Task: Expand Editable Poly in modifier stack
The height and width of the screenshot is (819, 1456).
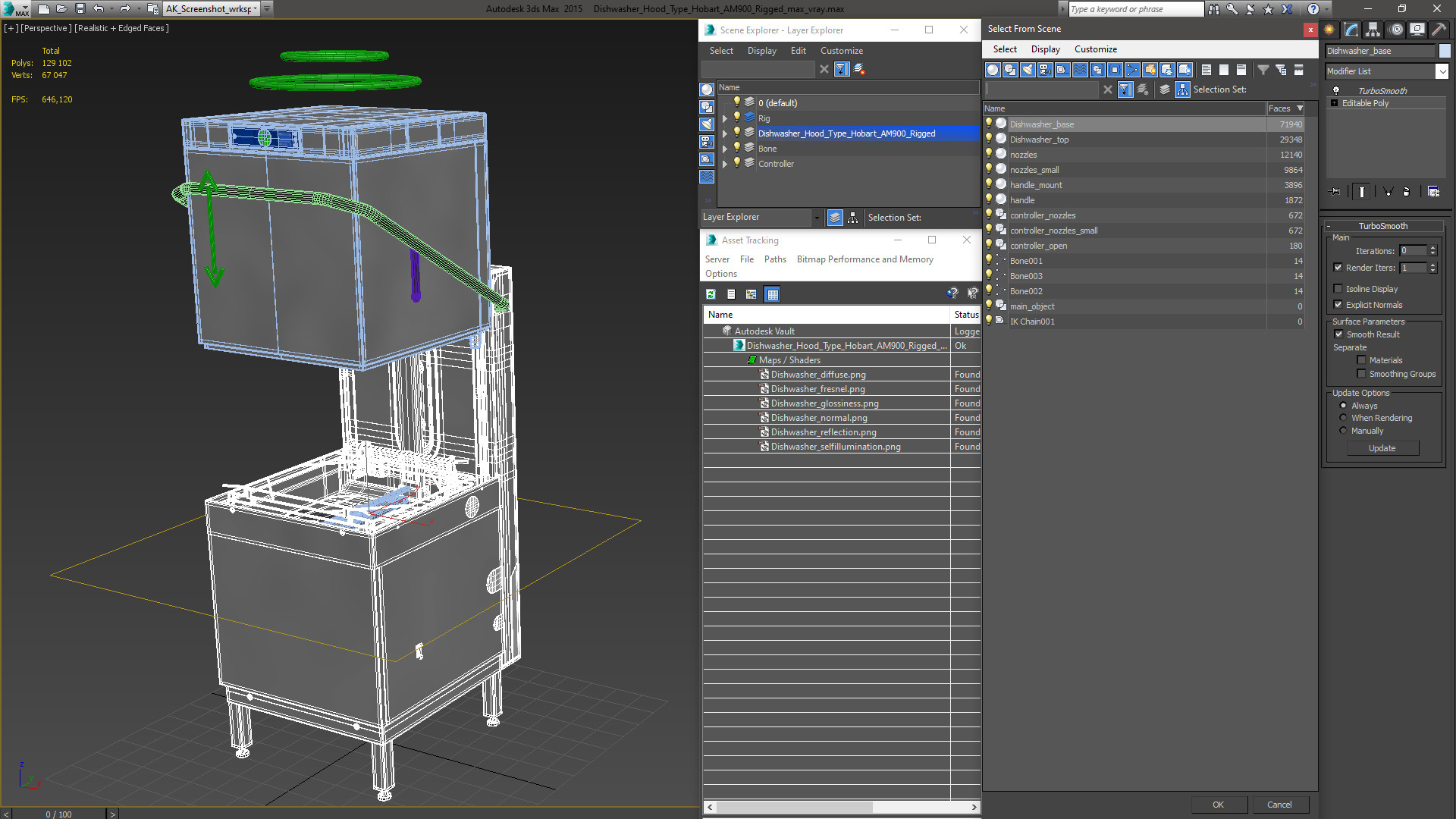Action: (1334, 103)
